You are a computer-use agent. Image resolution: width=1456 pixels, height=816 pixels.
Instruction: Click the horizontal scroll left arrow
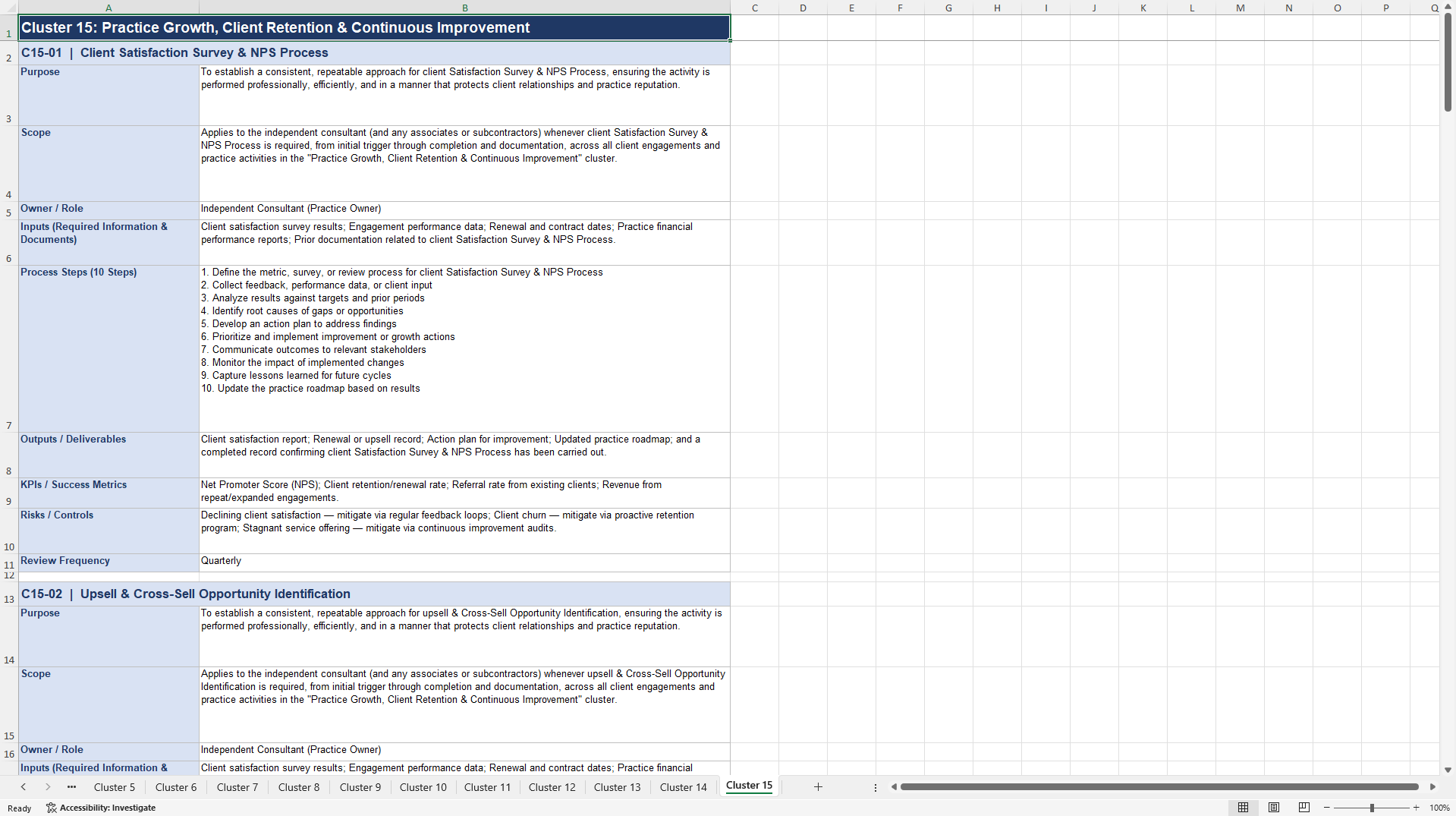(x=894, y=787)
